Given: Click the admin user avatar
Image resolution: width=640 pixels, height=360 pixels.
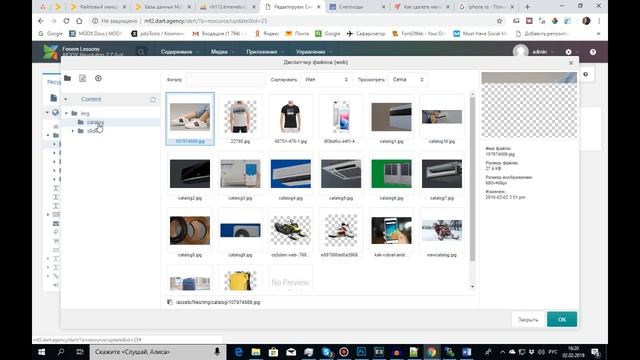Looking at the screenshot, I should click(x=520, y=51).
